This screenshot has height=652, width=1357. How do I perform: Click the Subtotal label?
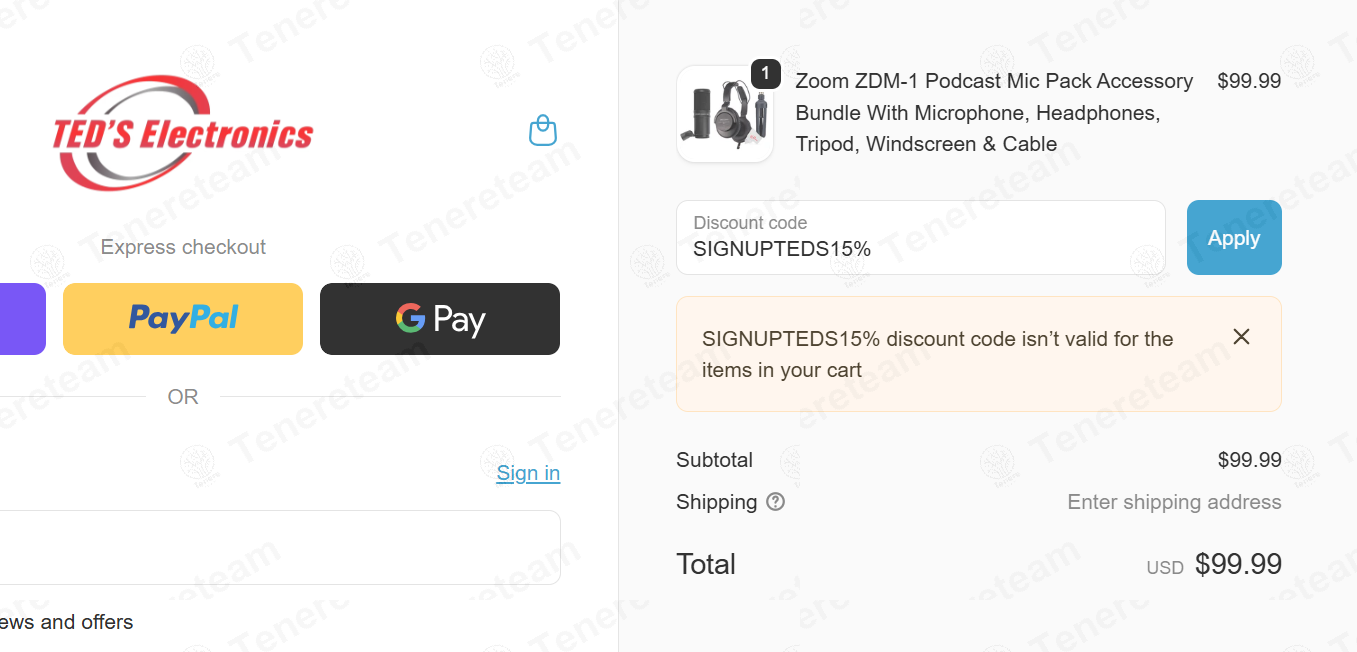click(714, 460)
